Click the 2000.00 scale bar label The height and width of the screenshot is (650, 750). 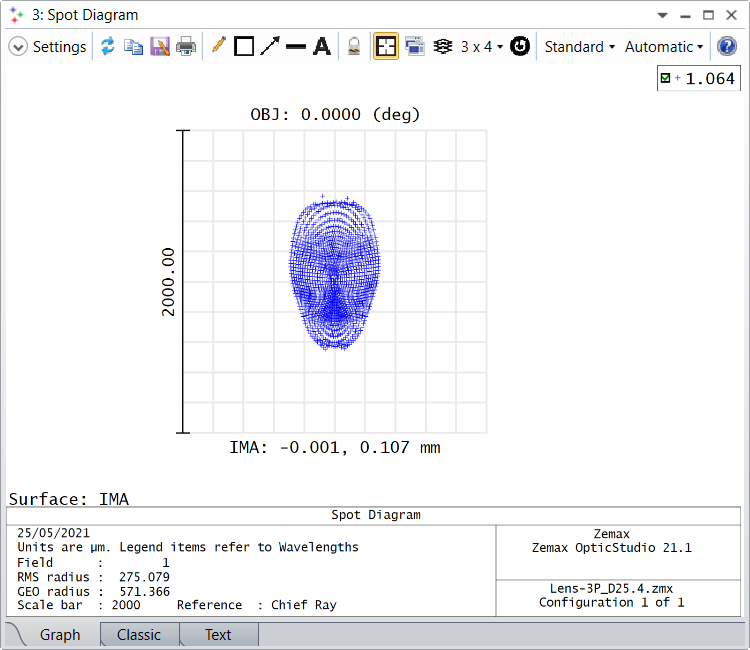[x=168, y=282]
